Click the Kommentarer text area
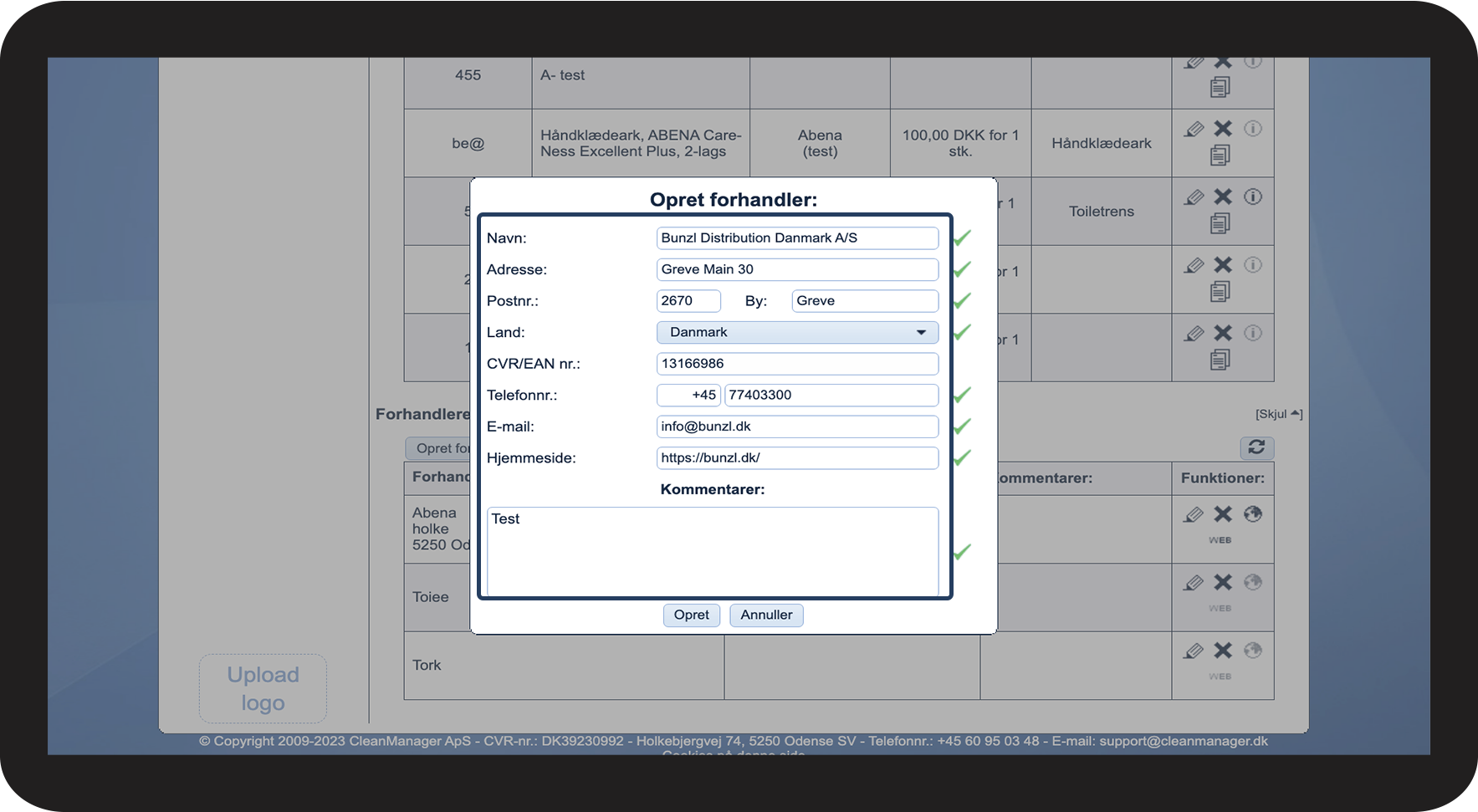The height and width of the screenshot is (812, 1478). tap(712, 550)
